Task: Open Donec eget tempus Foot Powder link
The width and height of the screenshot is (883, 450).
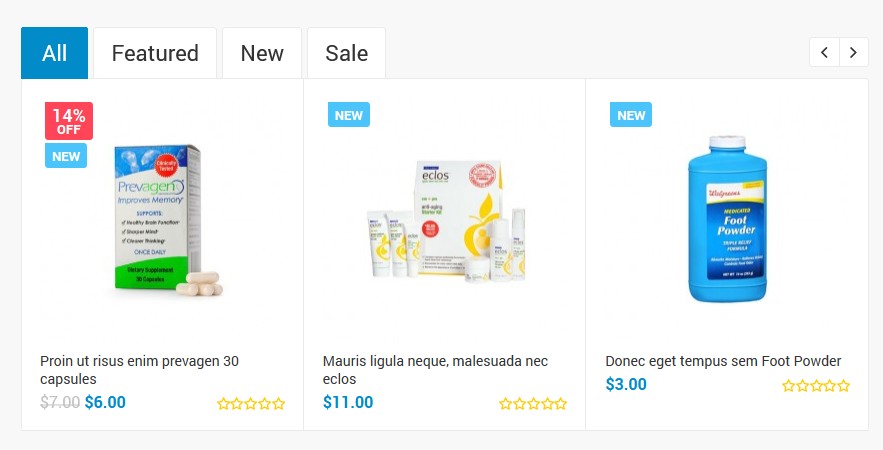Action: 723,361
